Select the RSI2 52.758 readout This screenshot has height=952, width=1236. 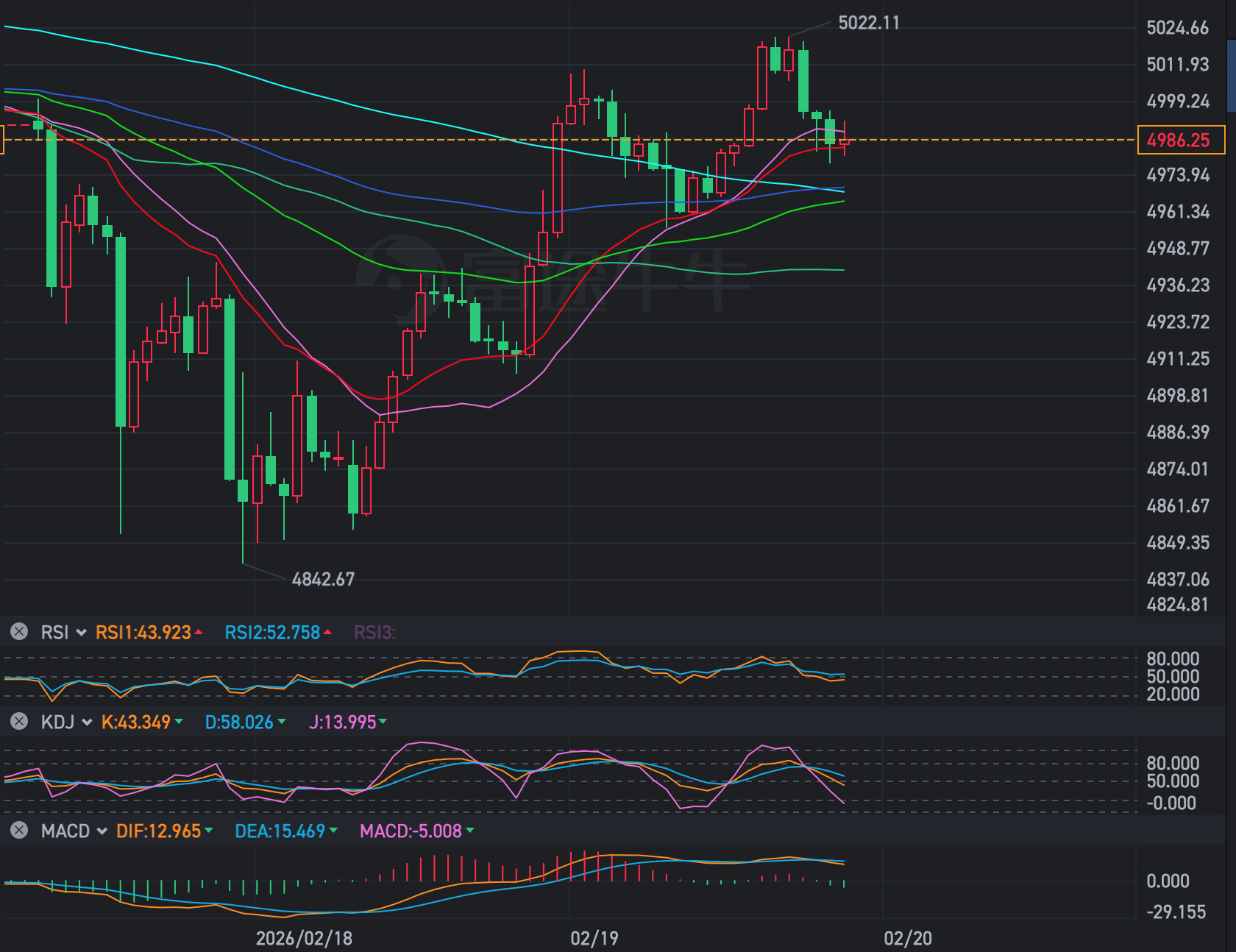272,633
